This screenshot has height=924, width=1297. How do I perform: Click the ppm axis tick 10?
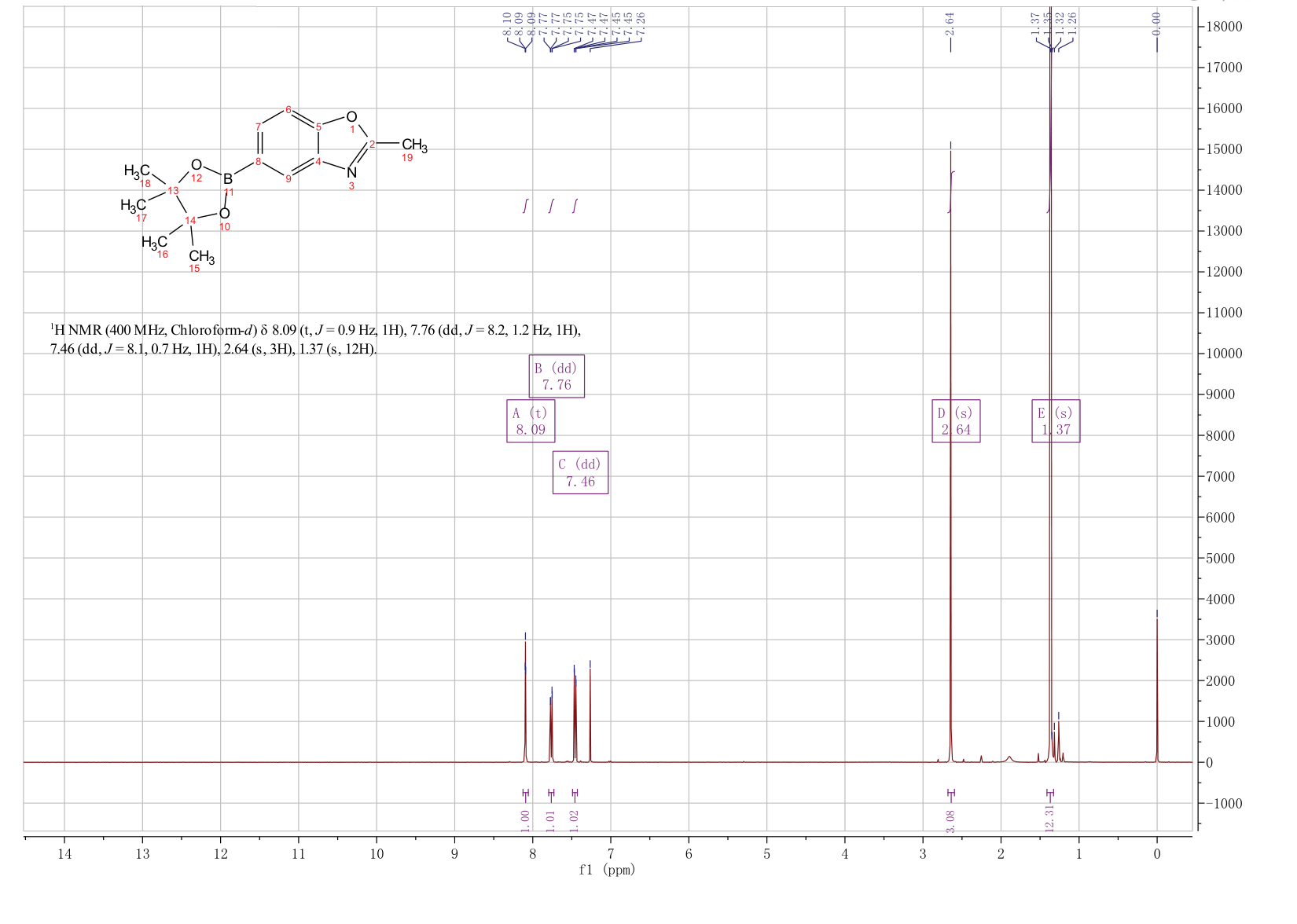pos(377,854)
